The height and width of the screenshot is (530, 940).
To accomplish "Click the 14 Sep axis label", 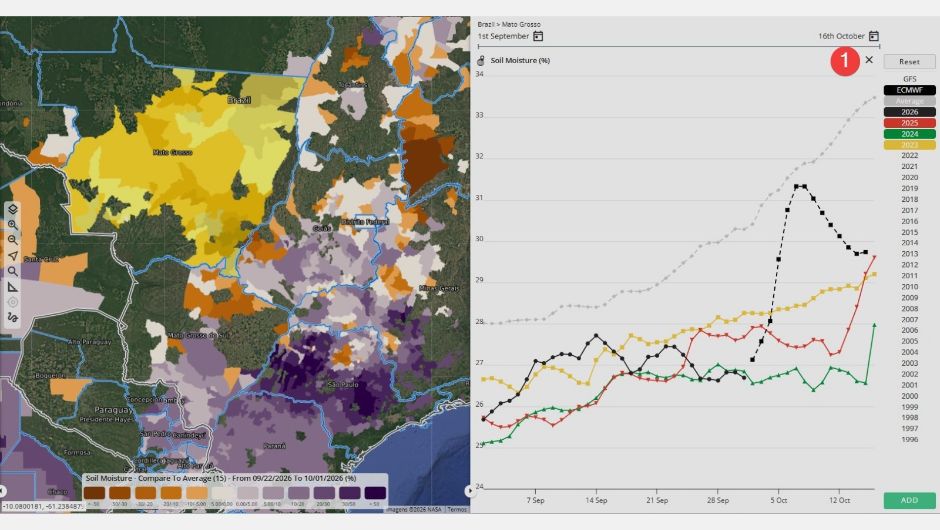I will (x=596, y=500).
